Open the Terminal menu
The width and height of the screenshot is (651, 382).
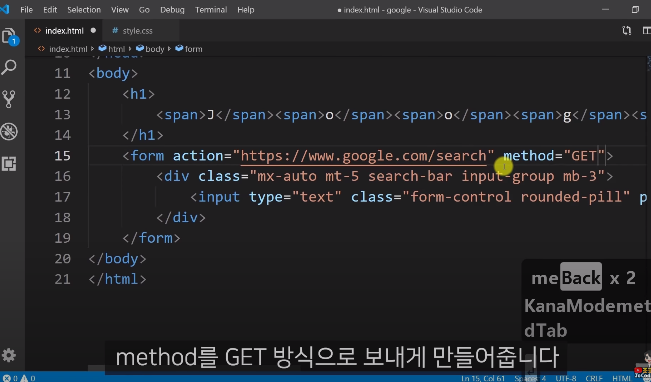pyautogui.click(x=211, y=10)
